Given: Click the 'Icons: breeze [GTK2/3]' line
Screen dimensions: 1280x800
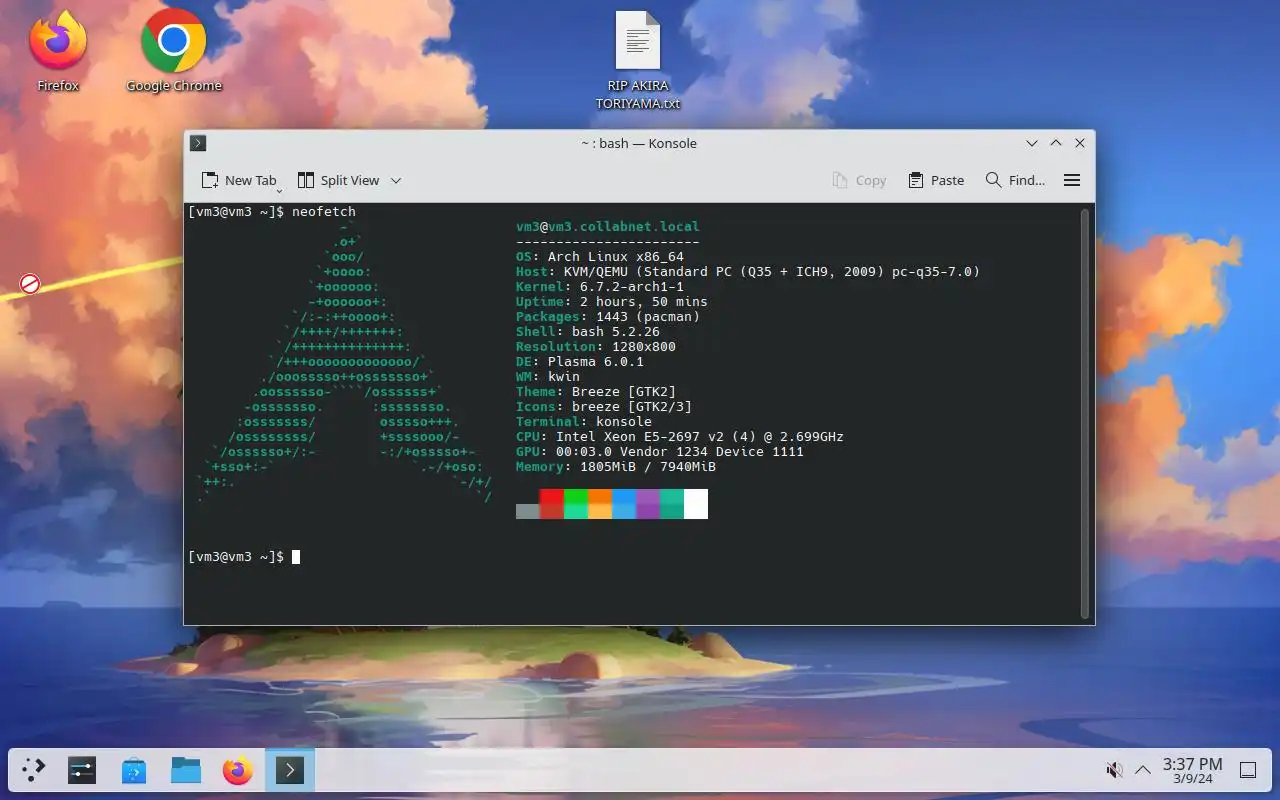Looking at the screenshot, I should (604, 407).
